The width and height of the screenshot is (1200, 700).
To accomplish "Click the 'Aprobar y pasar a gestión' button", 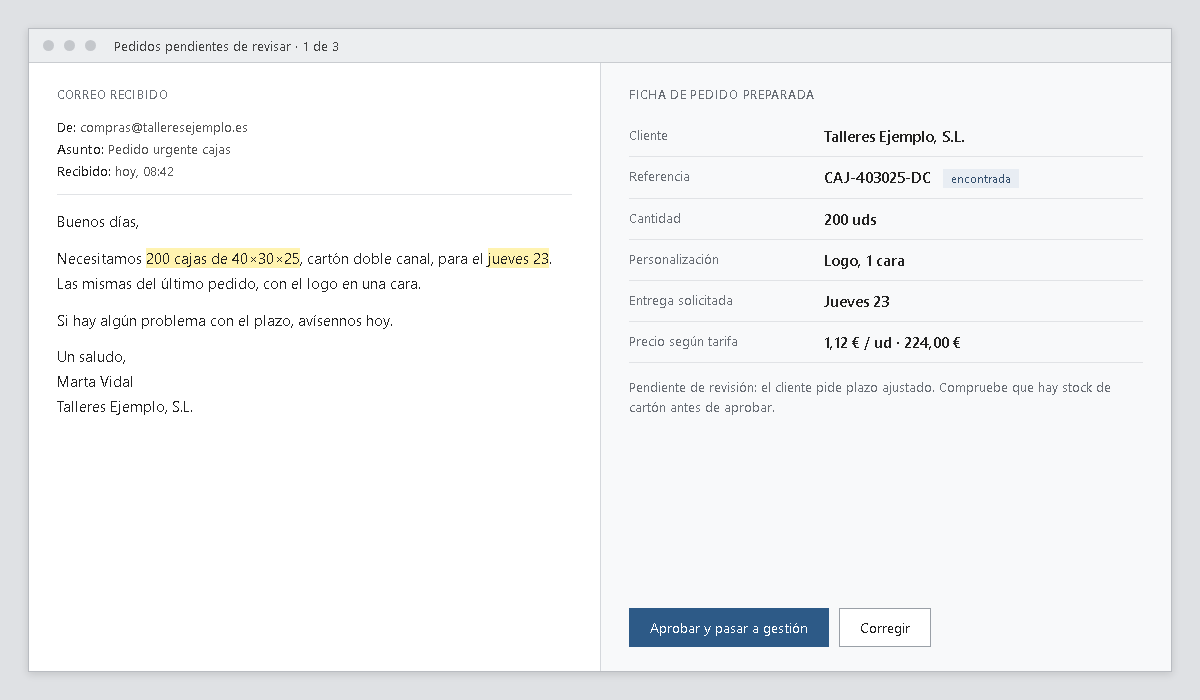I will [729, 628].
